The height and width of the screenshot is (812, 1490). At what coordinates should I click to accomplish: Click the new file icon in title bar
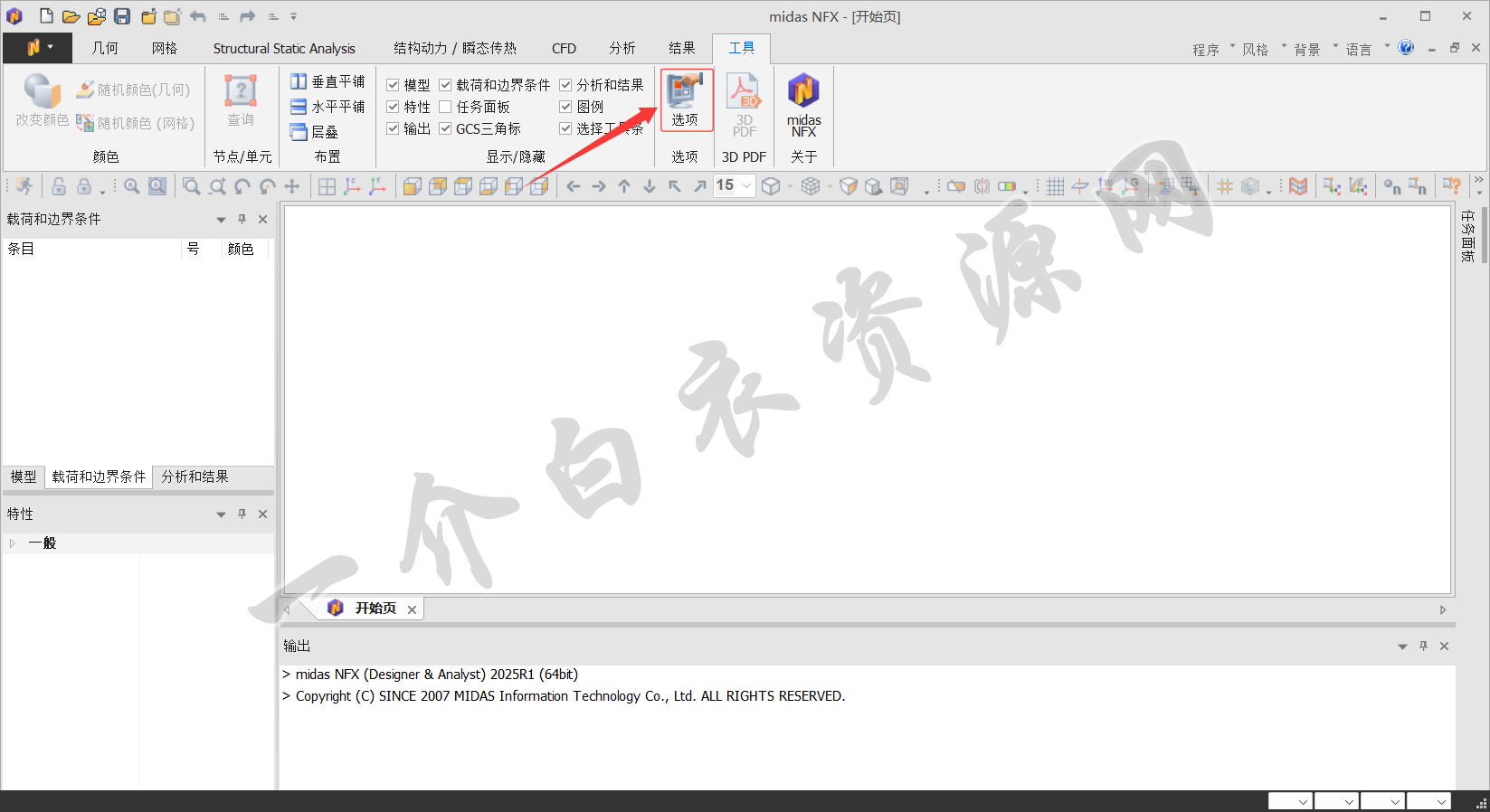(46, 16)
